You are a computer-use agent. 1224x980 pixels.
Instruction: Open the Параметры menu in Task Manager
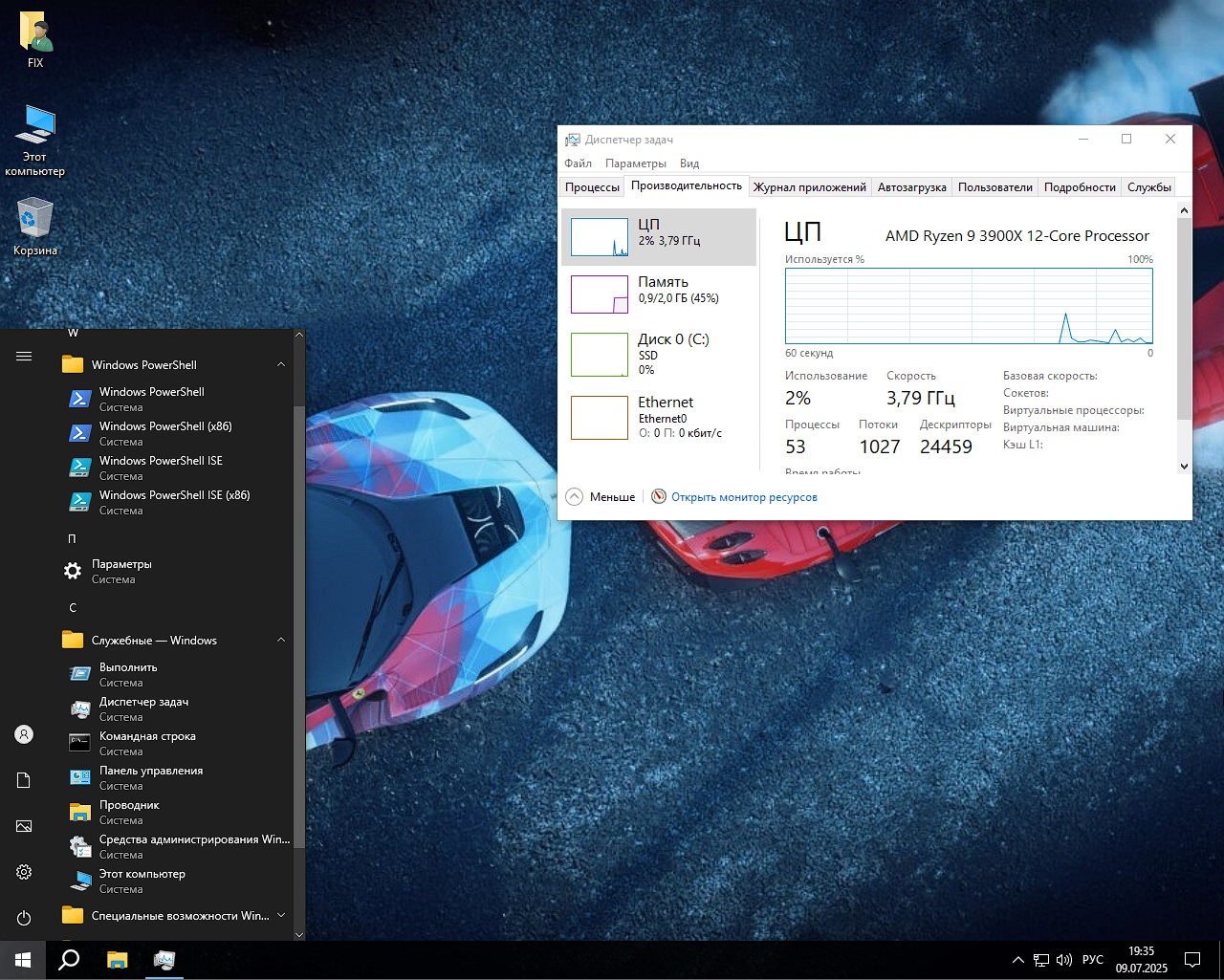[636, 163]
